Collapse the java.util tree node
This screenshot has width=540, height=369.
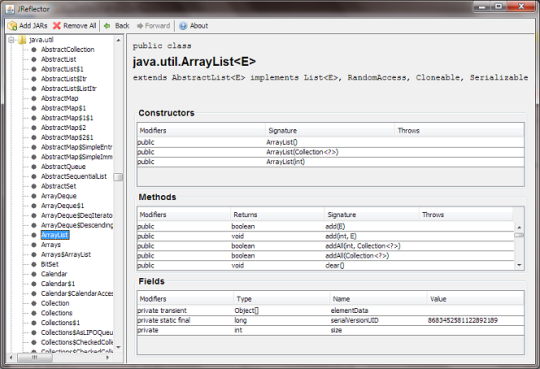pos(11,40)
